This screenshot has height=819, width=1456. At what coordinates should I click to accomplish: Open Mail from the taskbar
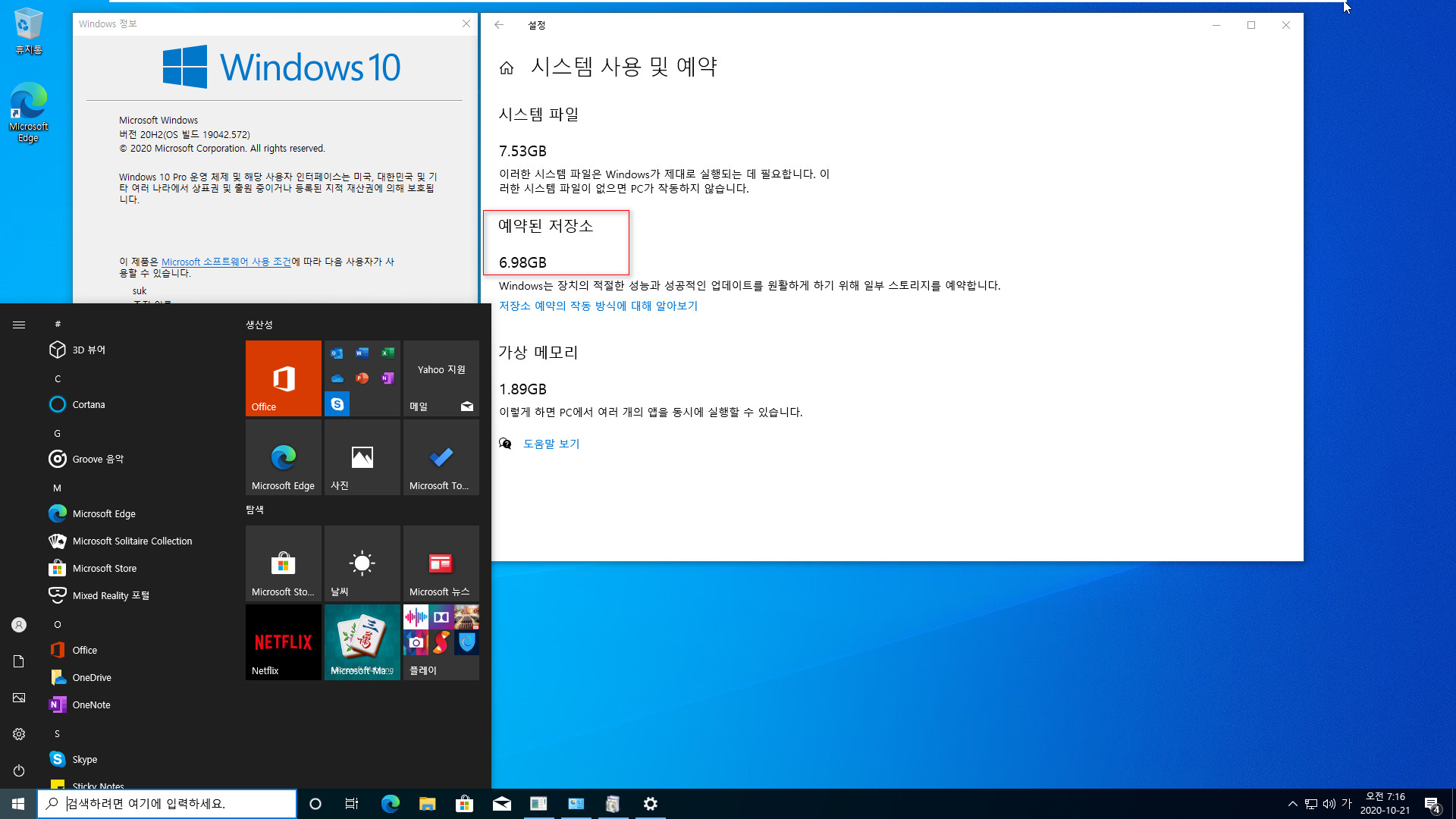[x=501, y=804]
